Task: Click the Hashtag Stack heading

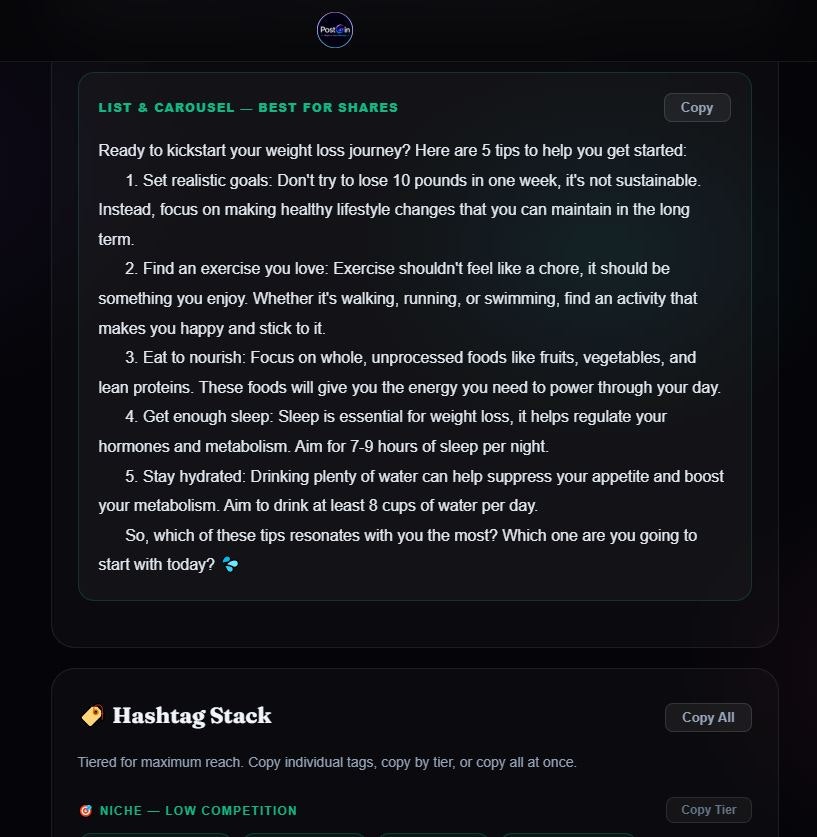Action: (192, 716)
